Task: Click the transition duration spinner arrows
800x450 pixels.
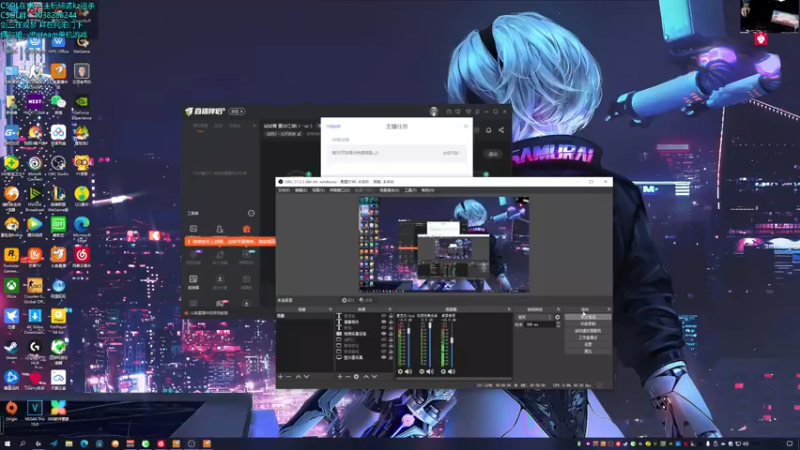Action: pos(559,324)
